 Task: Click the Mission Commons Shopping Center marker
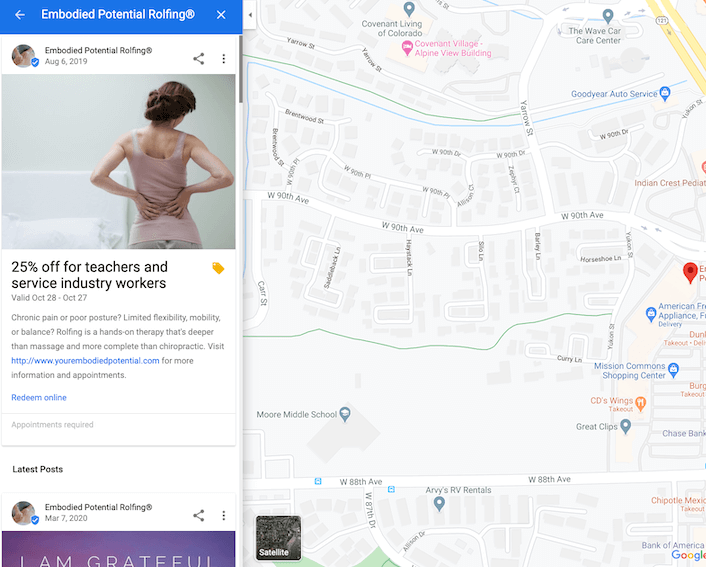click(673, 370)
